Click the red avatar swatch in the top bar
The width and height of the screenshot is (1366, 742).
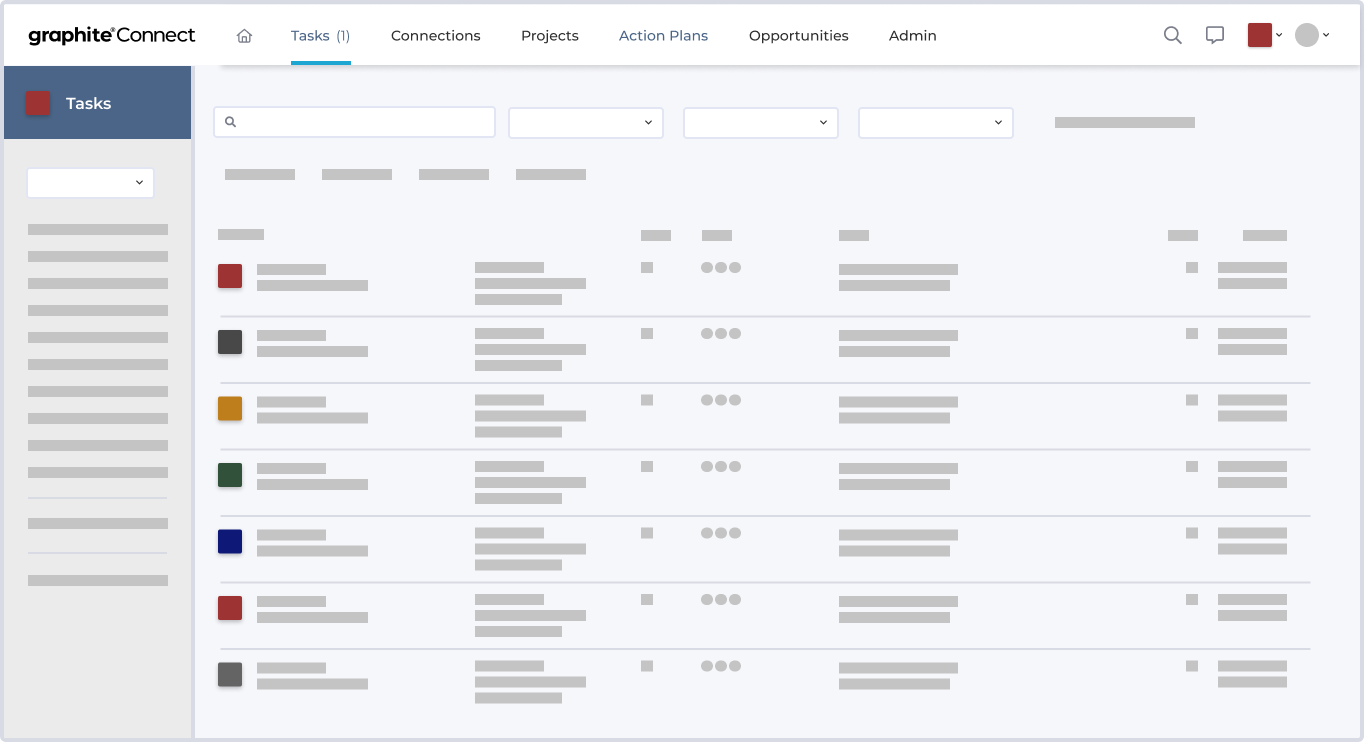(x=1259, y=33)
